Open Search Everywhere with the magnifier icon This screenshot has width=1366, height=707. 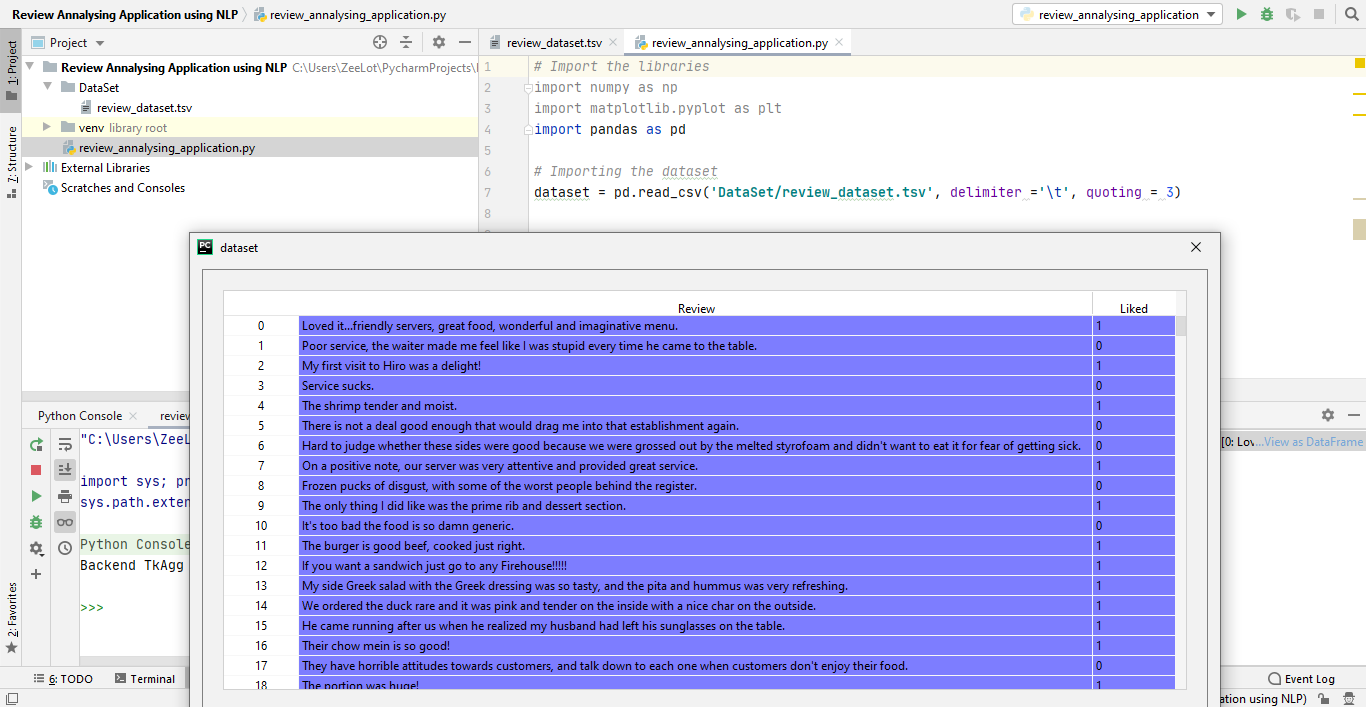point(1352,14)
